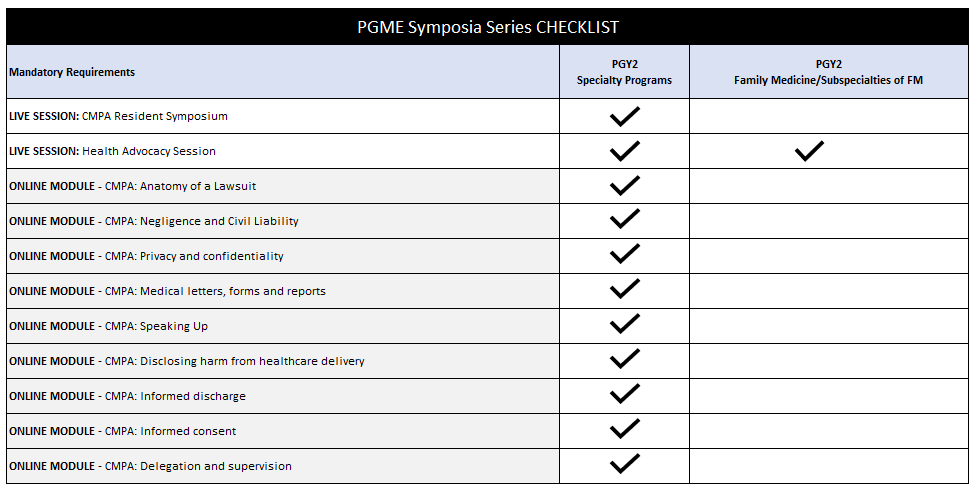
Task: Select the PGME Symposia Series CHECKLIST title
Action: coord(487,27)
